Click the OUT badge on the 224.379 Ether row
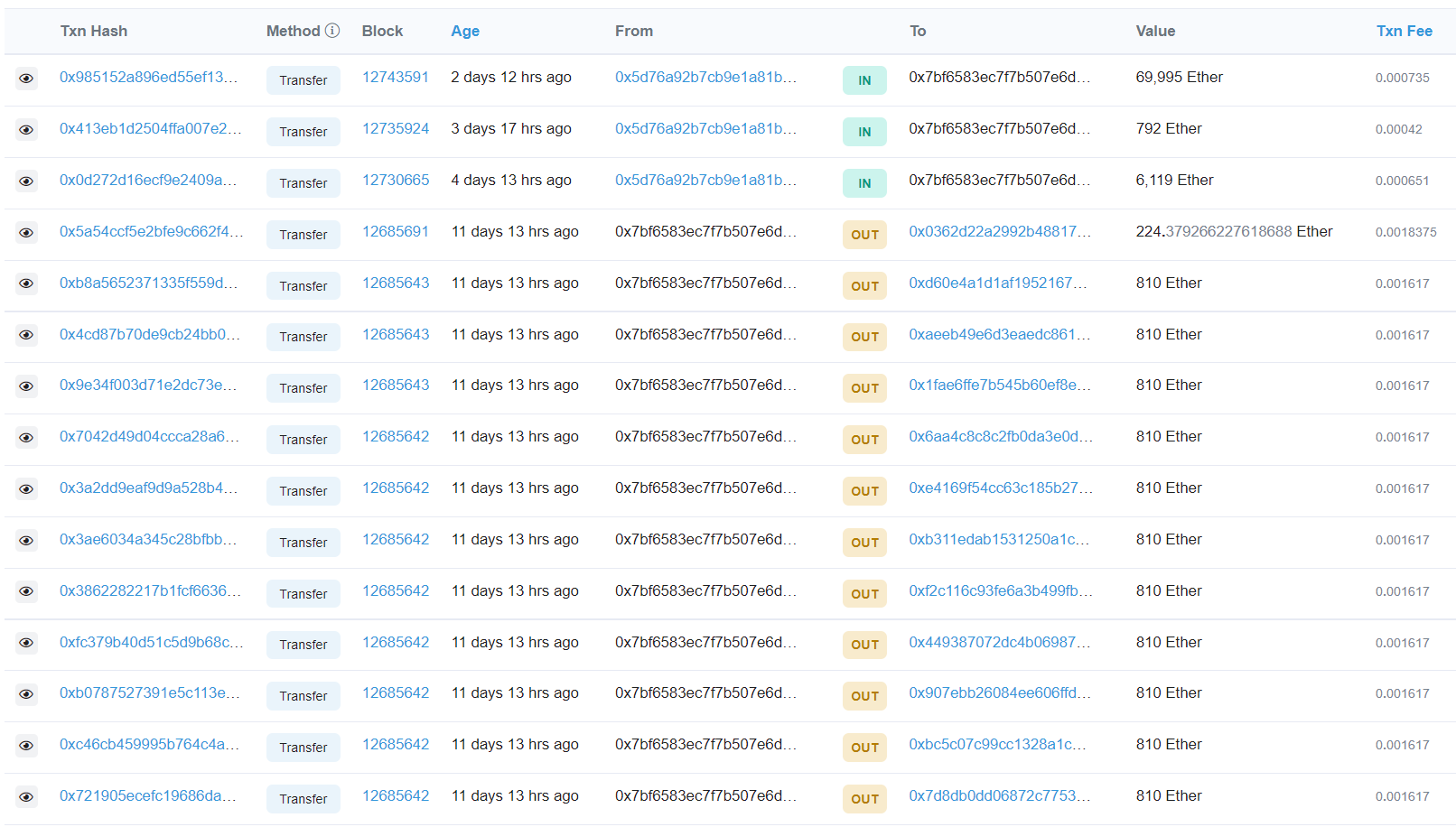This screenshot has height=827, width=1456. pyautogui.click(x=864, y=235)
